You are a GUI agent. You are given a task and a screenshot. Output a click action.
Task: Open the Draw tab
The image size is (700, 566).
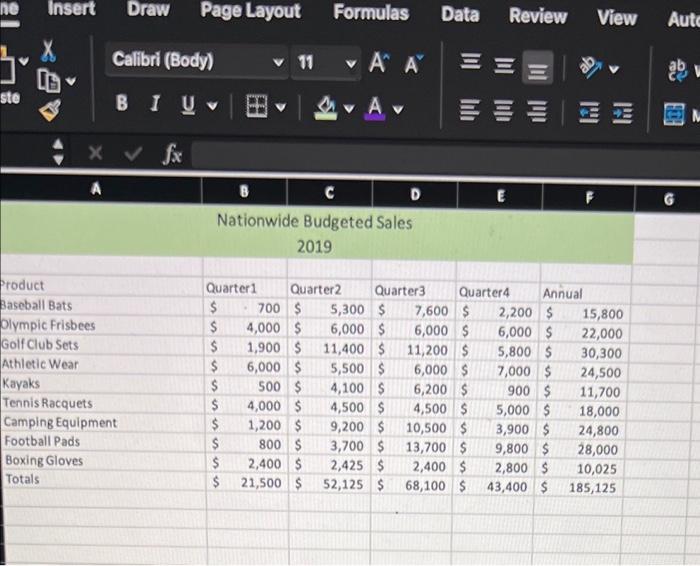[x=148, y=9]
